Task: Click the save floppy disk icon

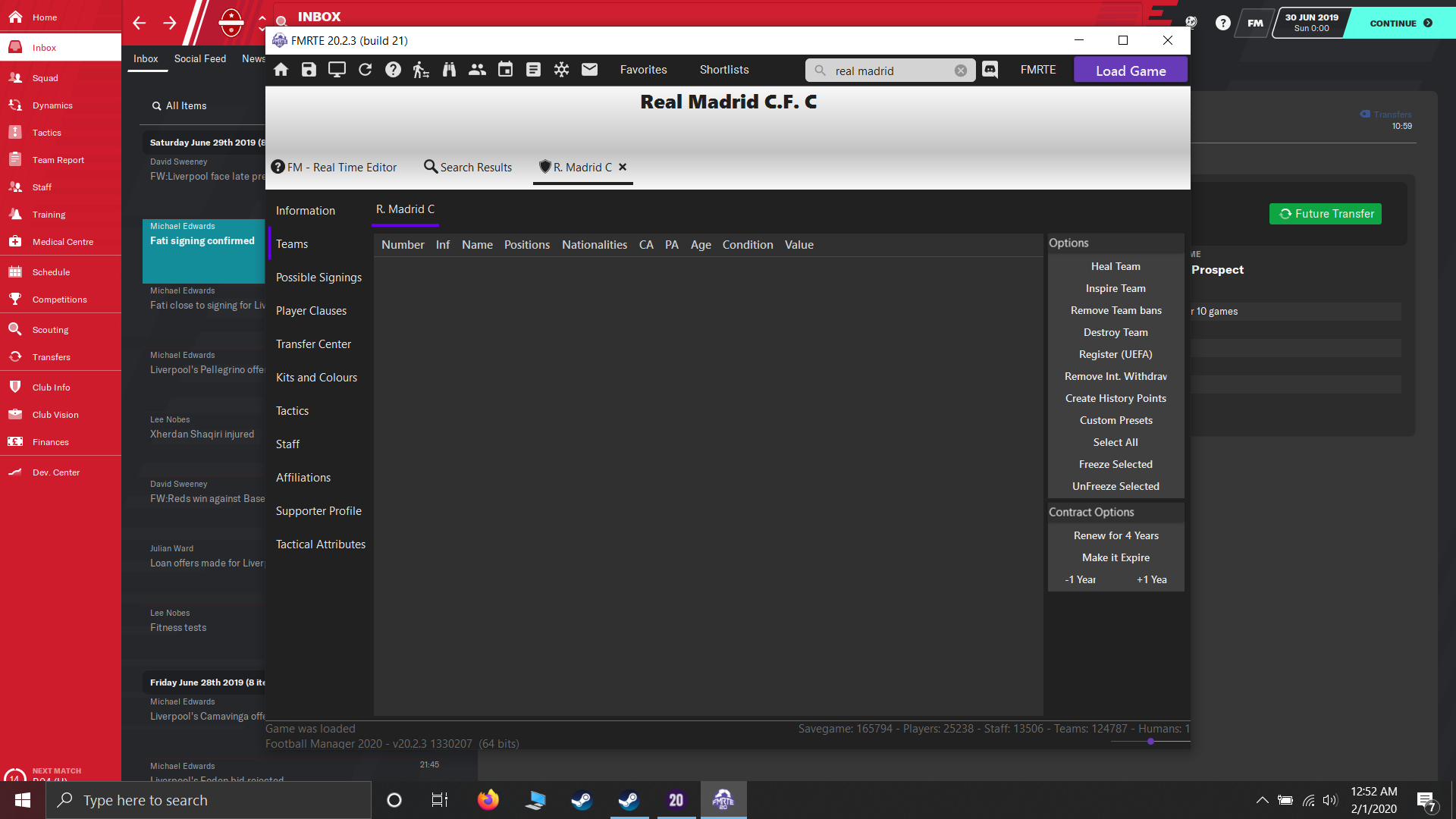Action: [x=309, y=70]
